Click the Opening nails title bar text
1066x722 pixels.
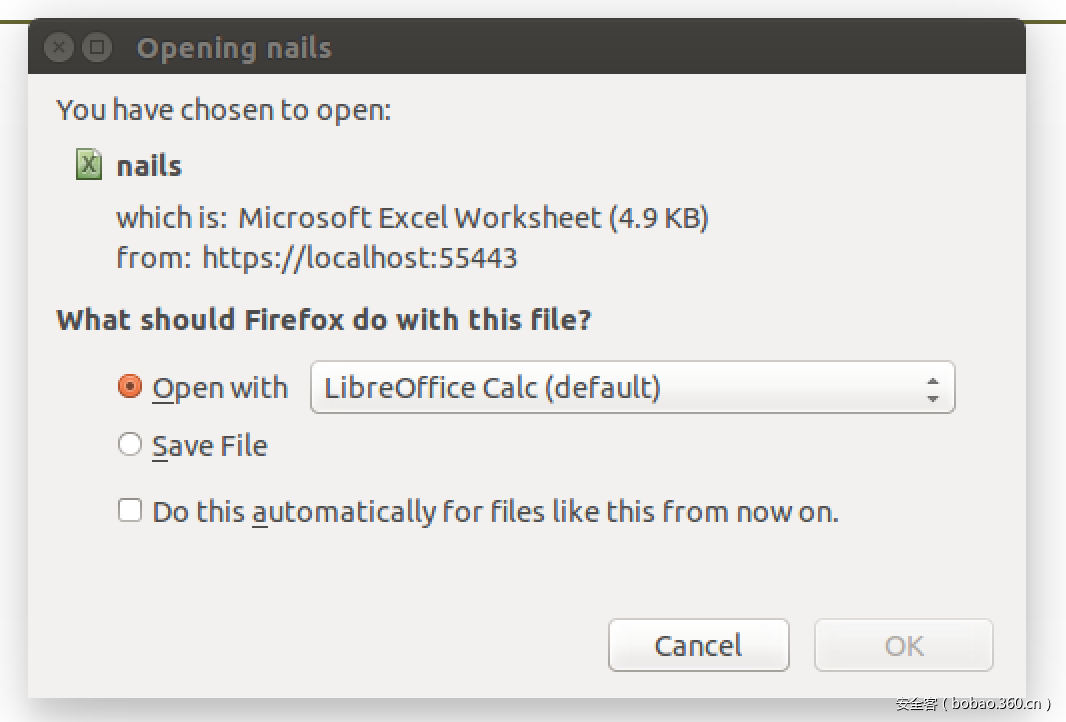(234, 47)
